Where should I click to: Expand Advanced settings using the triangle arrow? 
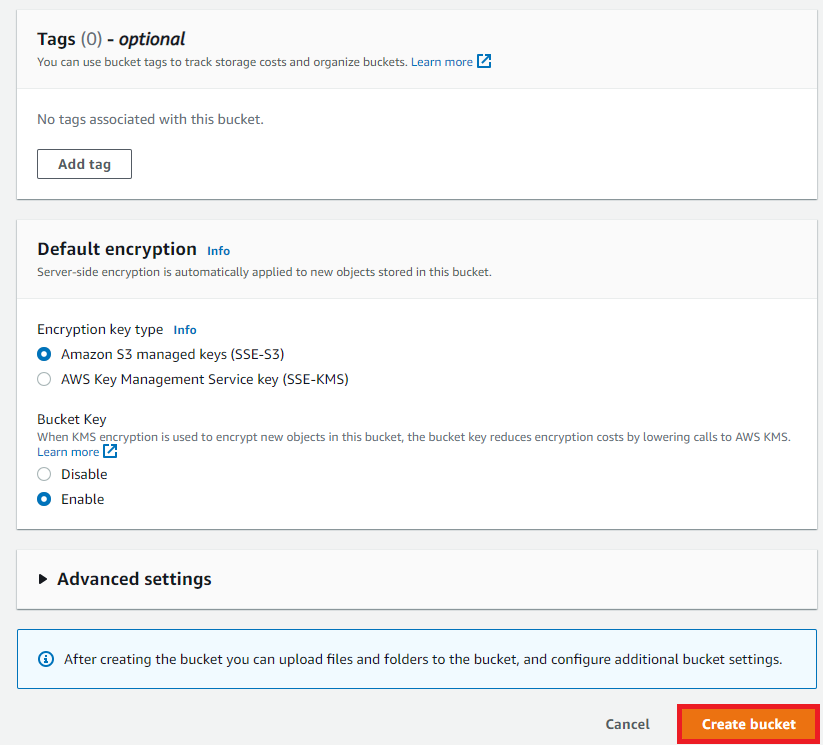coord(43,579)
